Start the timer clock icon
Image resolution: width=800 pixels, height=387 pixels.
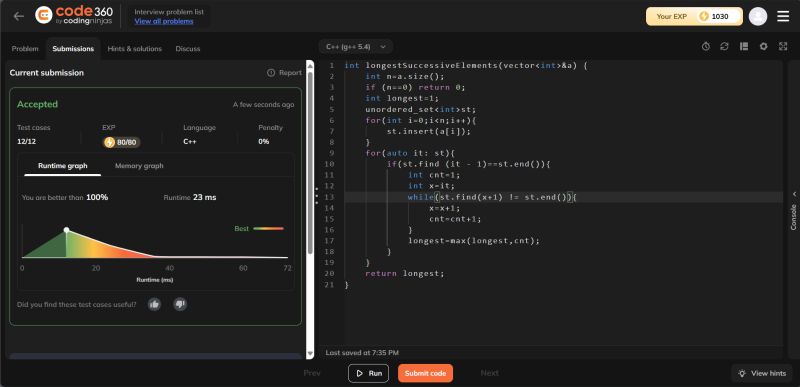tap(706, 46)
